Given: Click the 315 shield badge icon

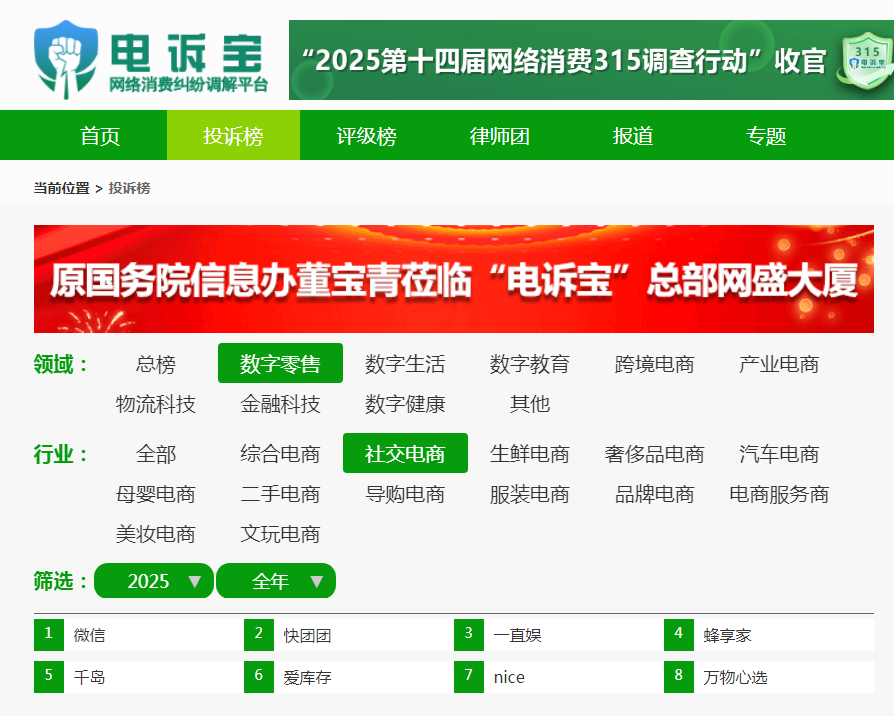Looking at the screenshot, I should click(864, 60).
